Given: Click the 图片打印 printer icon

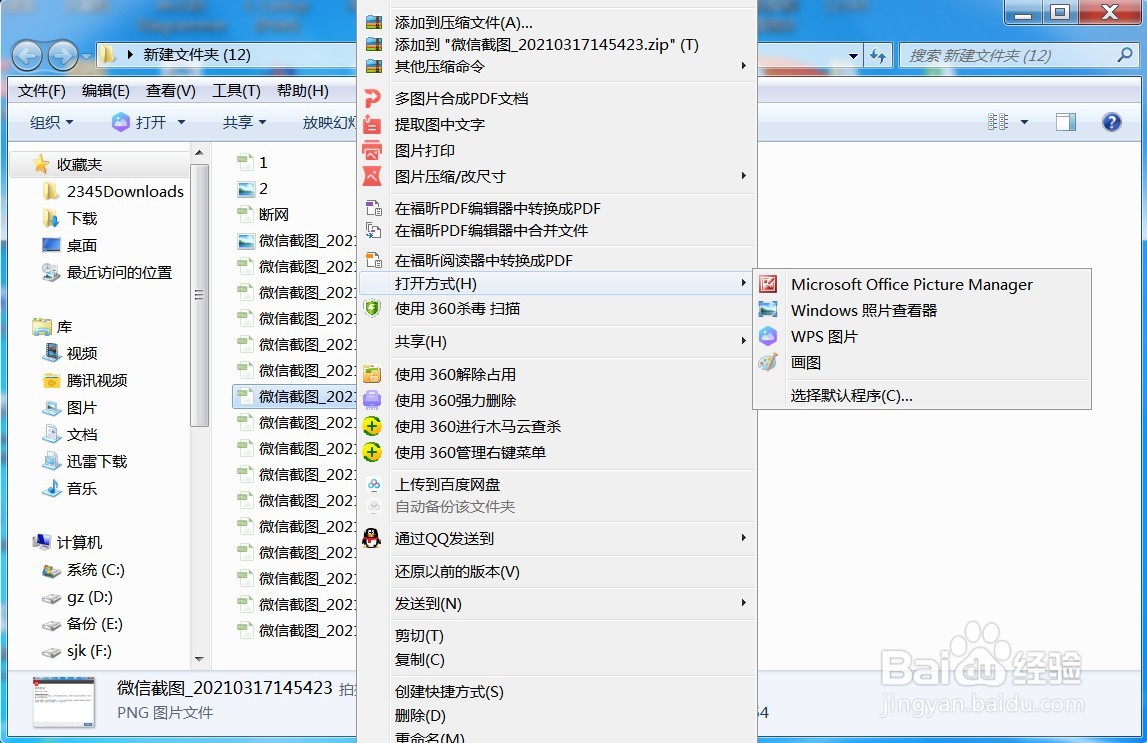Looking at the screenshot, I should [x=371, y=151].
